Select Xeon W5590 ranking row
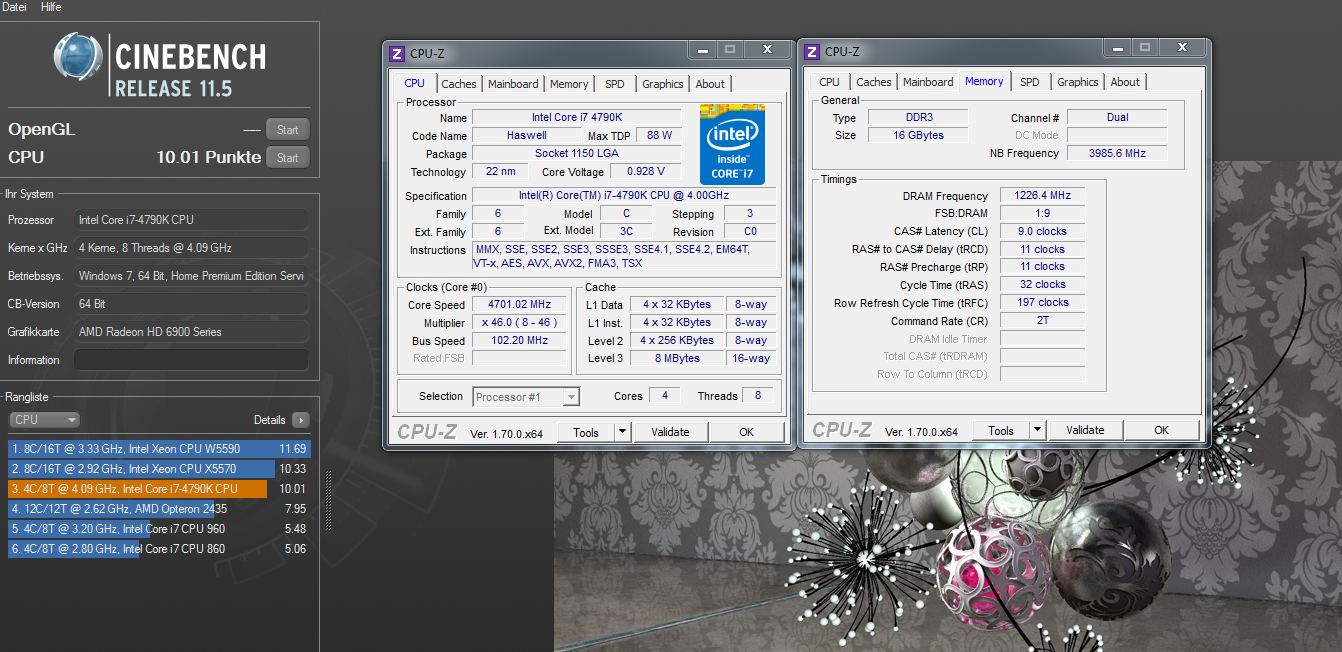Screen dimensions: 1342x652 click(x=160, y=449)
